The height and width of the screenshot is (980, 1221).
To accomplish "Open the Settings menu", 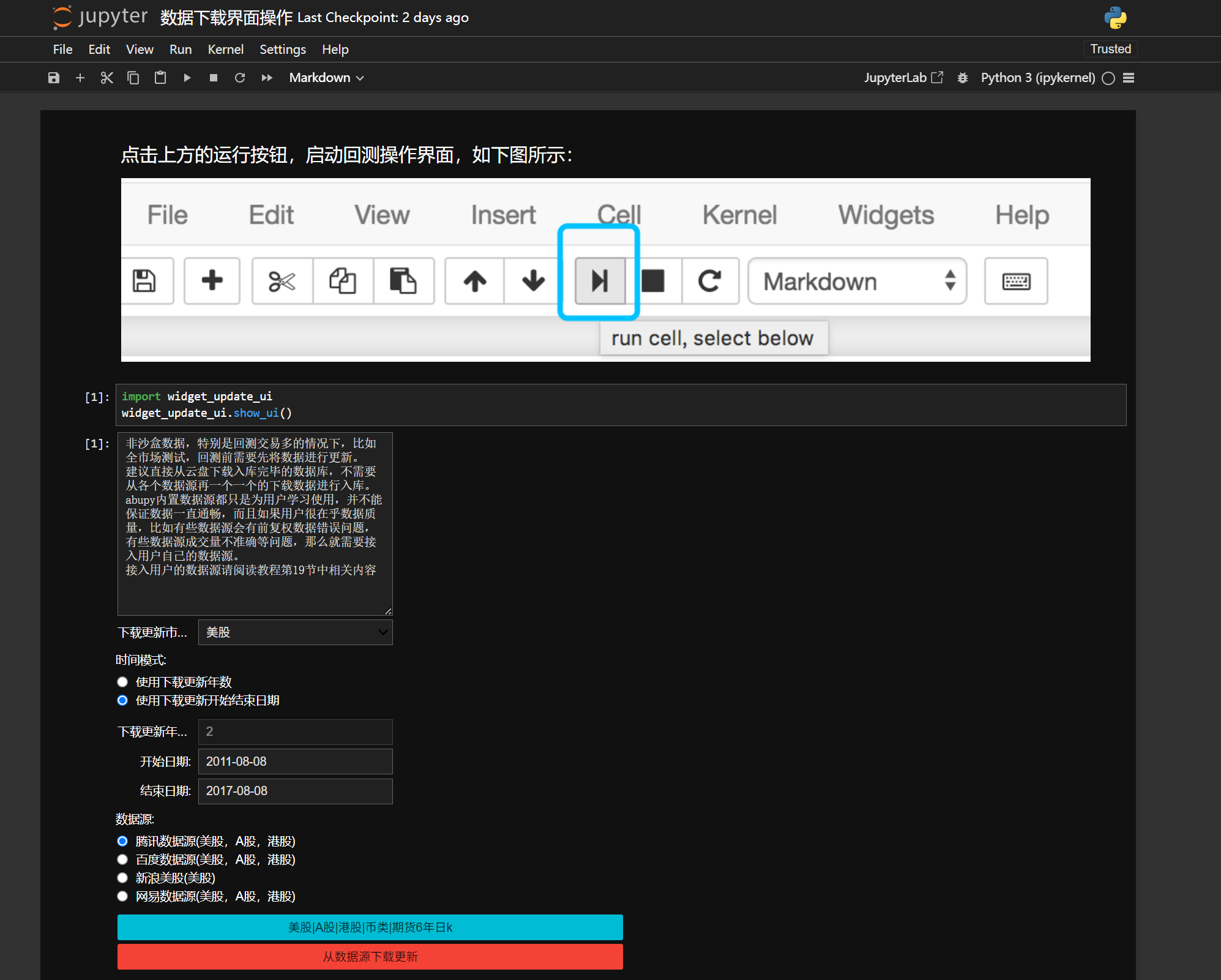I will point(282,50).
